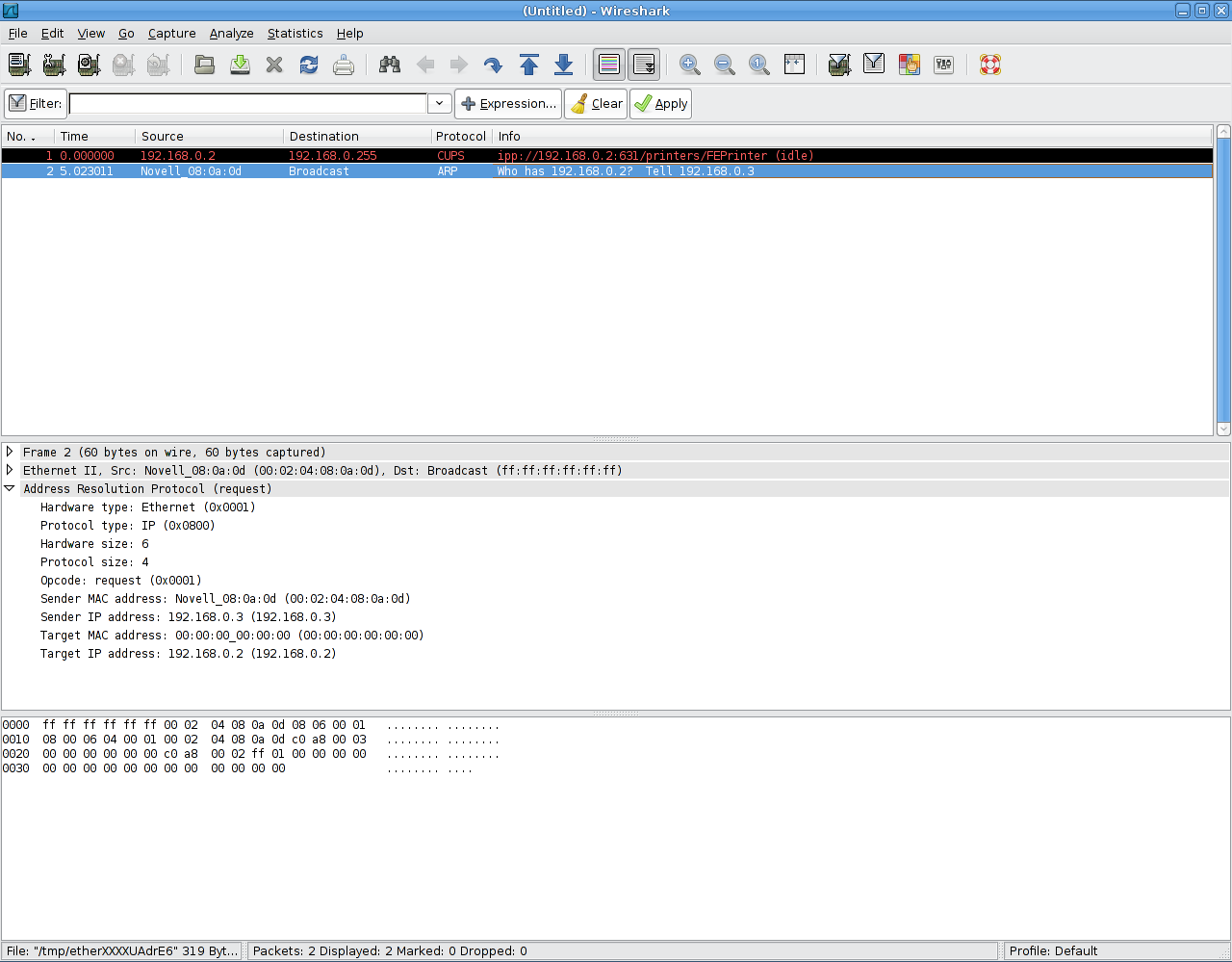Open the View menu
The height and width of the screenshot is (962, 1232).
click(x=91, y=33)
